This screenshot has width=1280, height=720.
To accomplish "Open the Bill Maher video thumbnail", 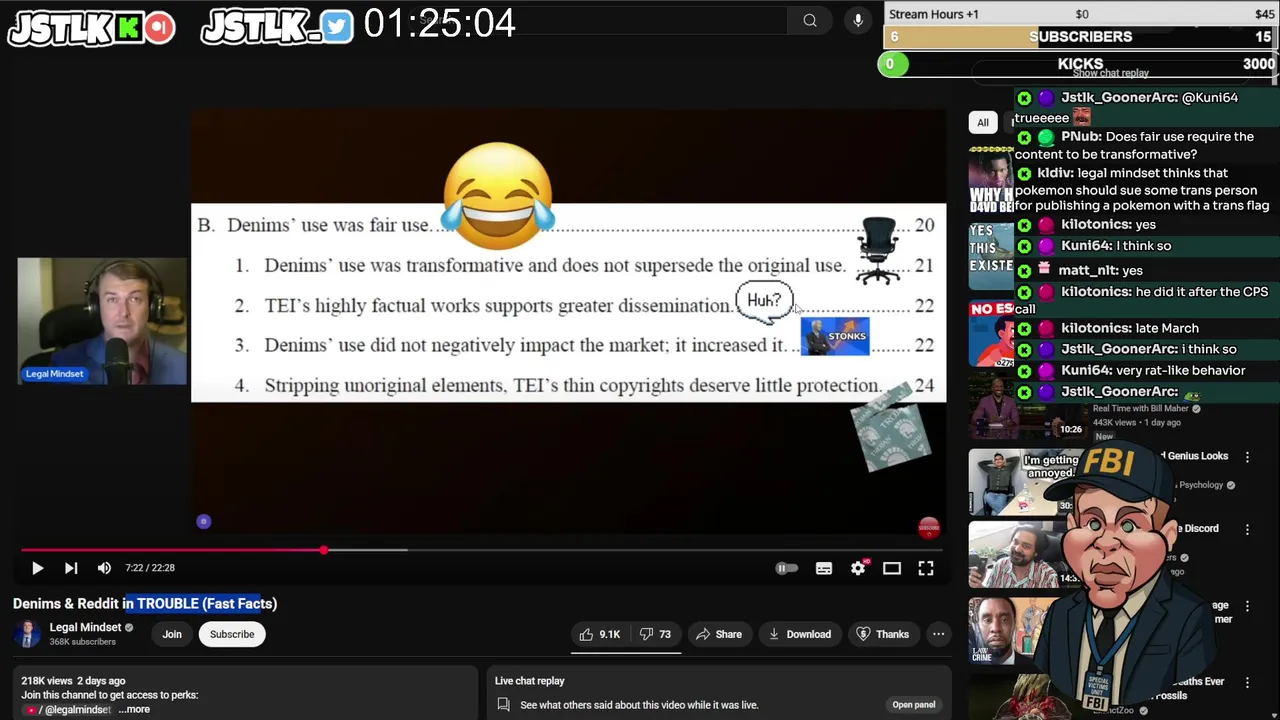I will pyautogui.click(x=1026, y=405).
